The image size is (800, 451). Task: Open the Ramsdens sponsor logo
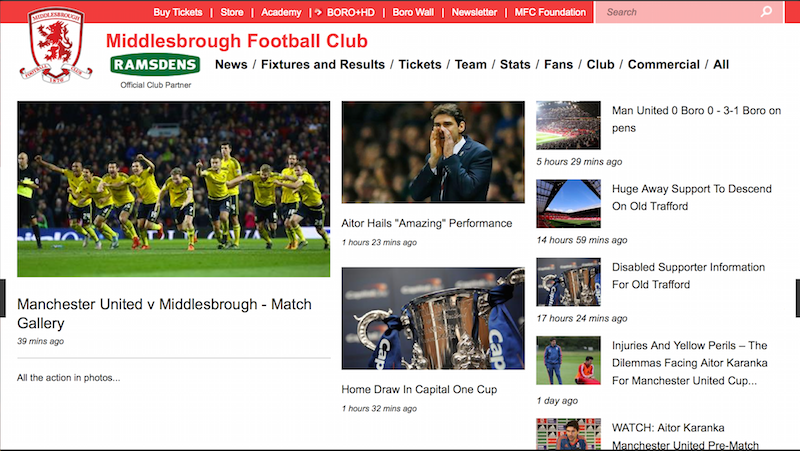(155, 65)
